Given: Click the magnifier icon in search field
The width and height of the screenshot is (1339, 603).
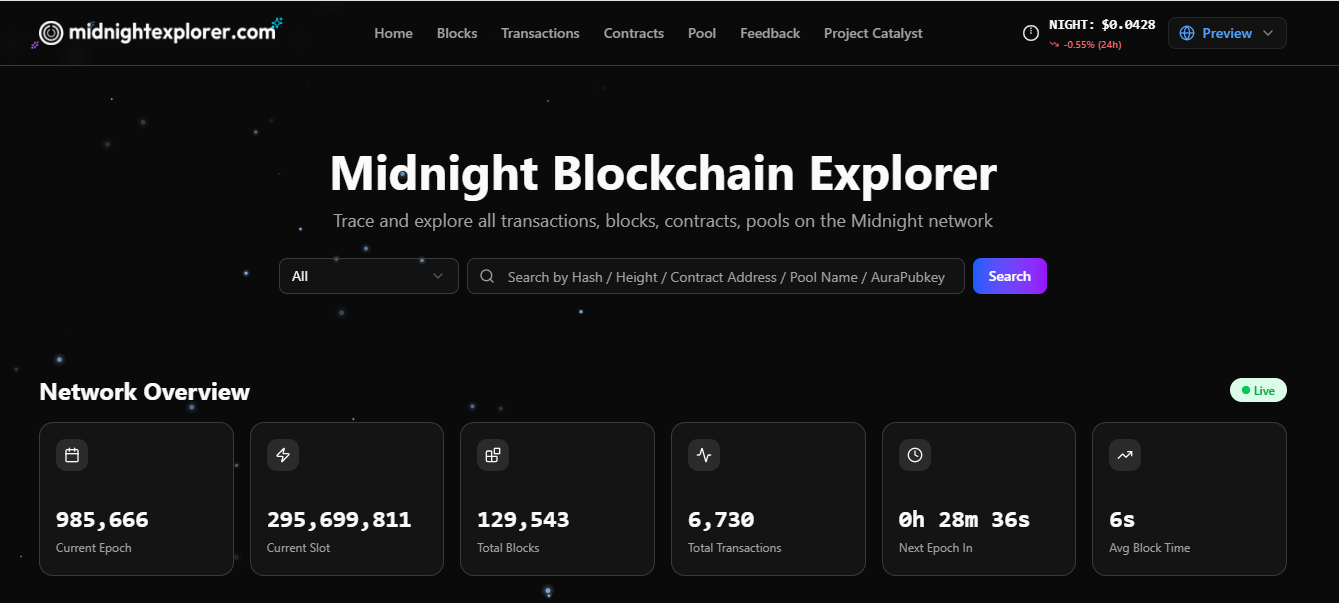Looking at the screenshot, I should click(487, 277).
